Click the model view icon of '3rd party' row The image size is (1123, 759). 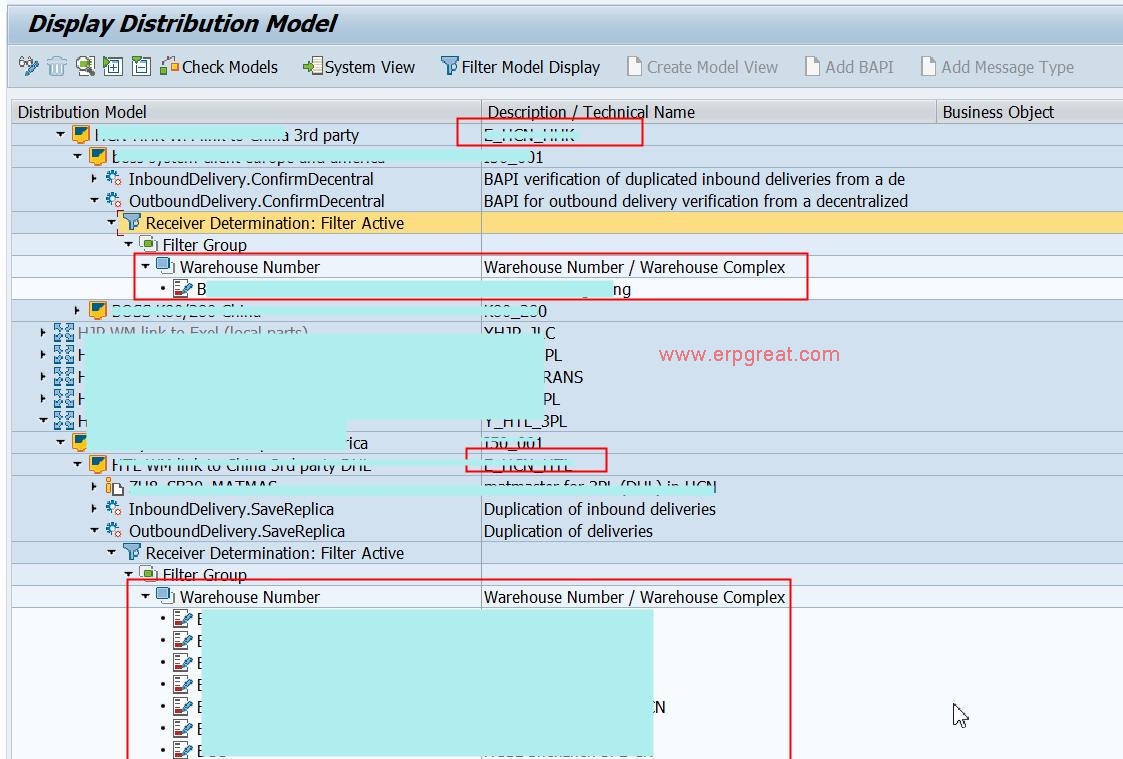pos(81,135)
